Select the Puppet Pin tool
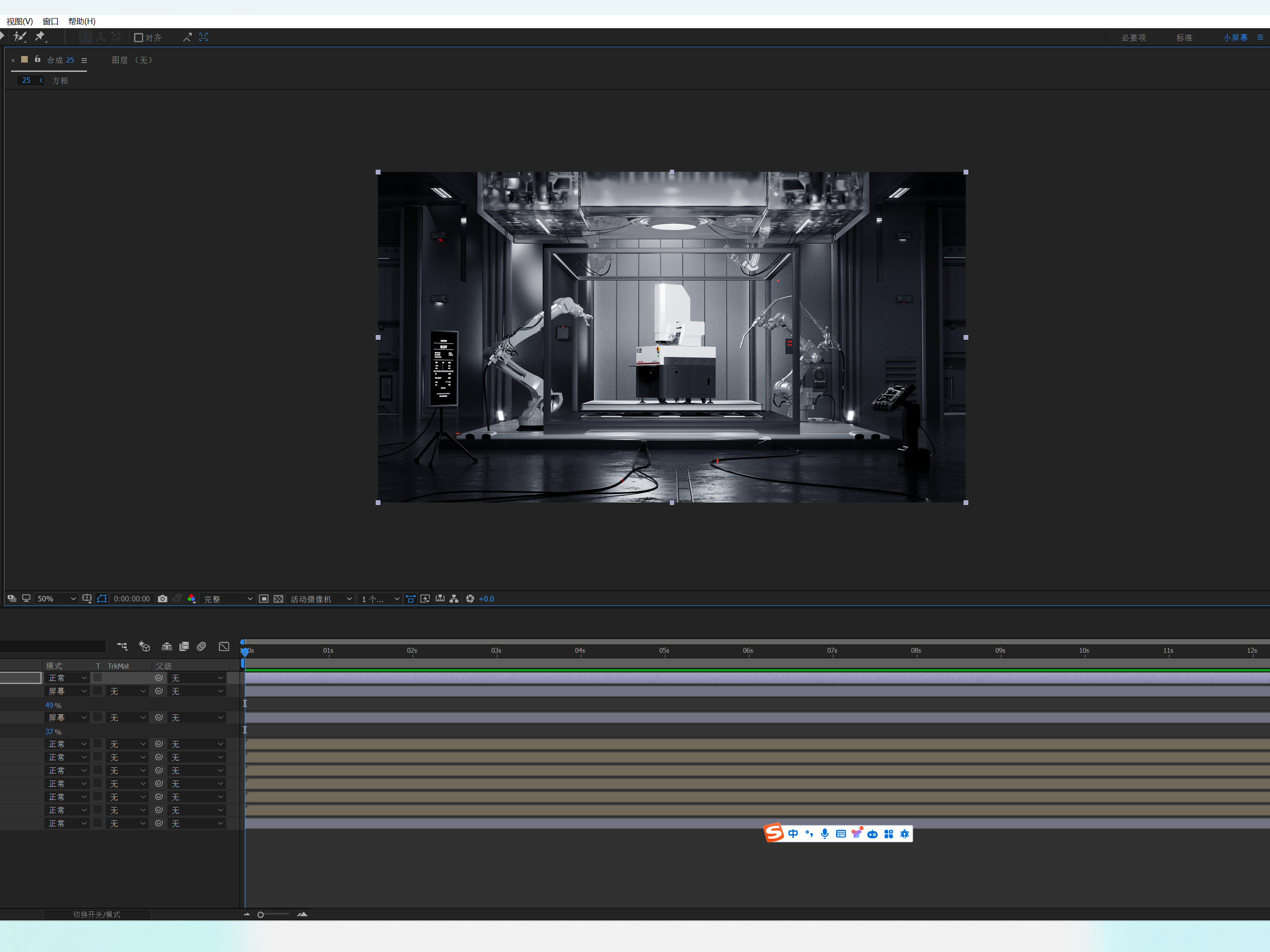Screen dimensions: 1270x952 [x=40, y=37]
